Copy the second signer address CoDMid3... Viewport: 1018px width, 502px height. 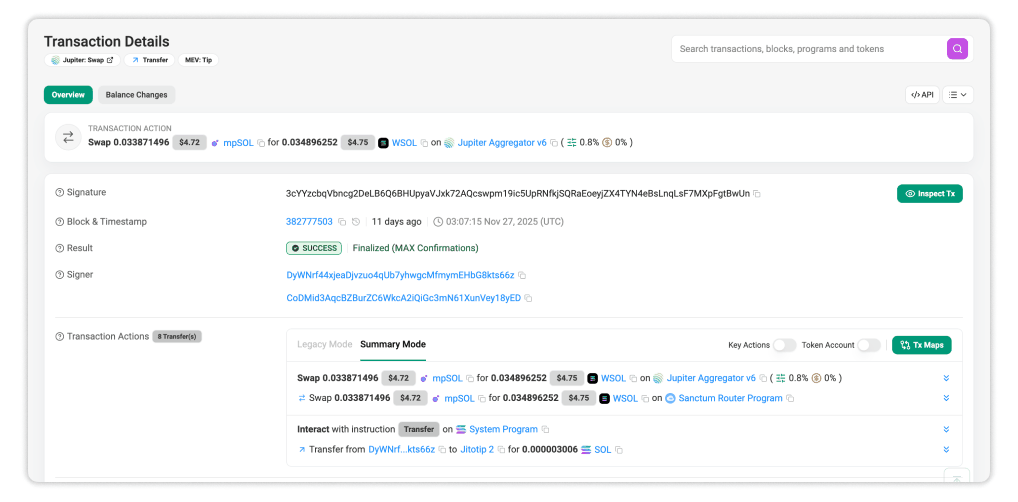click(528, 298)
